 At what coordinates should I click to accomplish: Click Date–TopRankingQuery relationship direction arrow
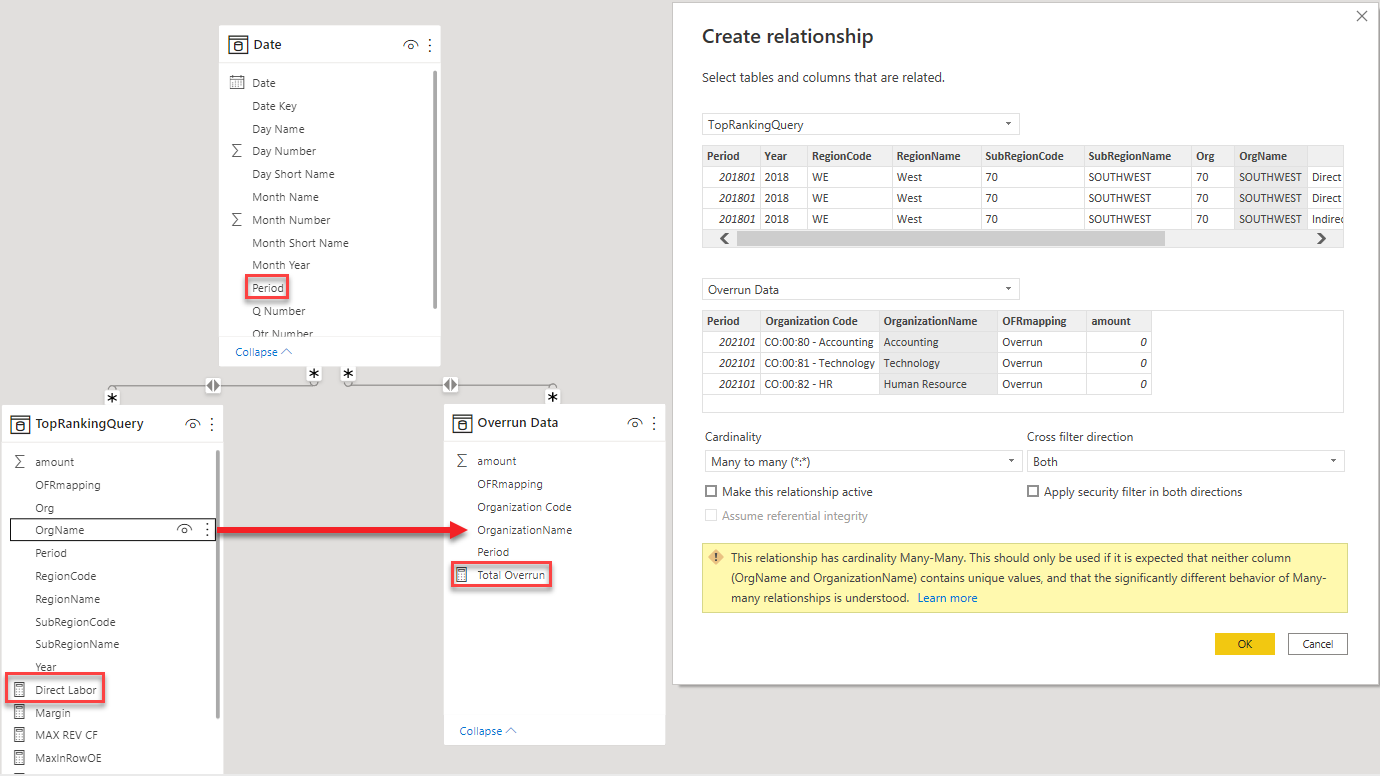pos(212,385)
